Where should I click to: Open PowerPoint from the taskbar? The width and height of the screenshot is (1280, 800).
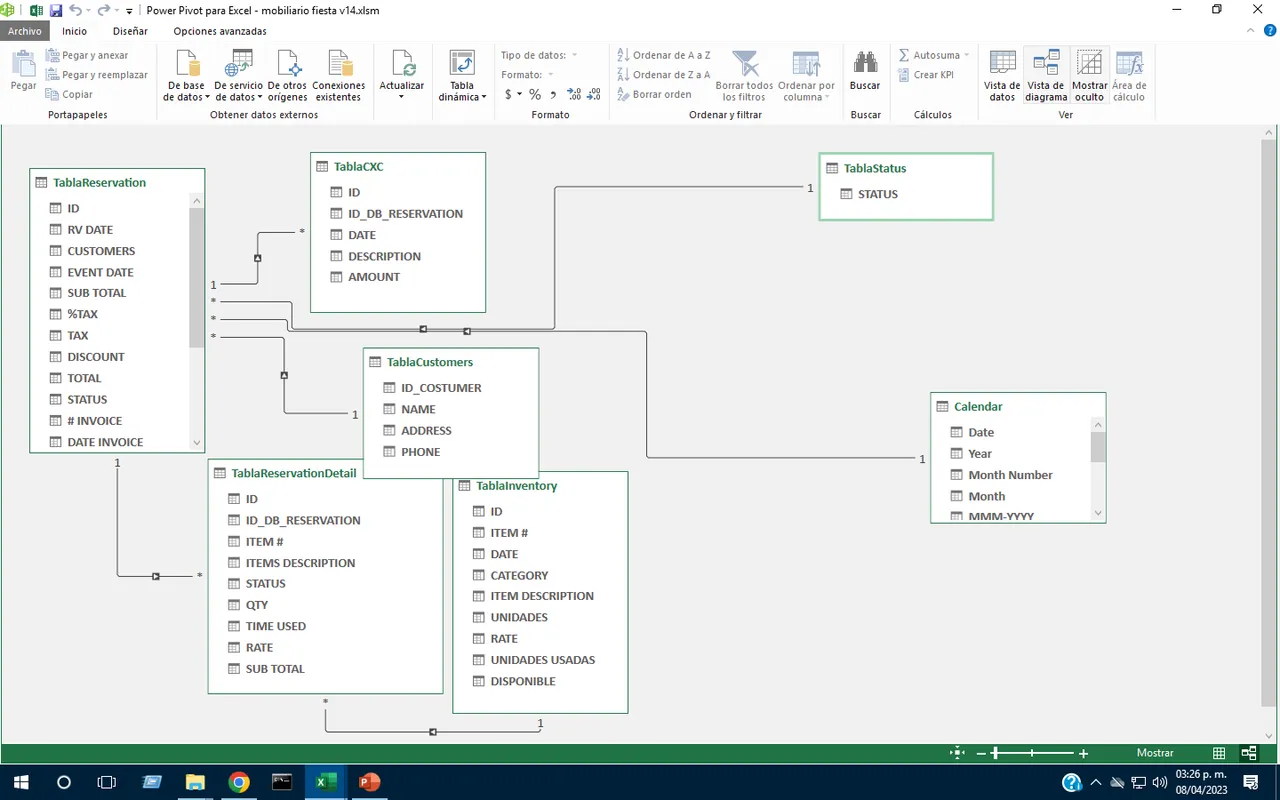point(369,782)
